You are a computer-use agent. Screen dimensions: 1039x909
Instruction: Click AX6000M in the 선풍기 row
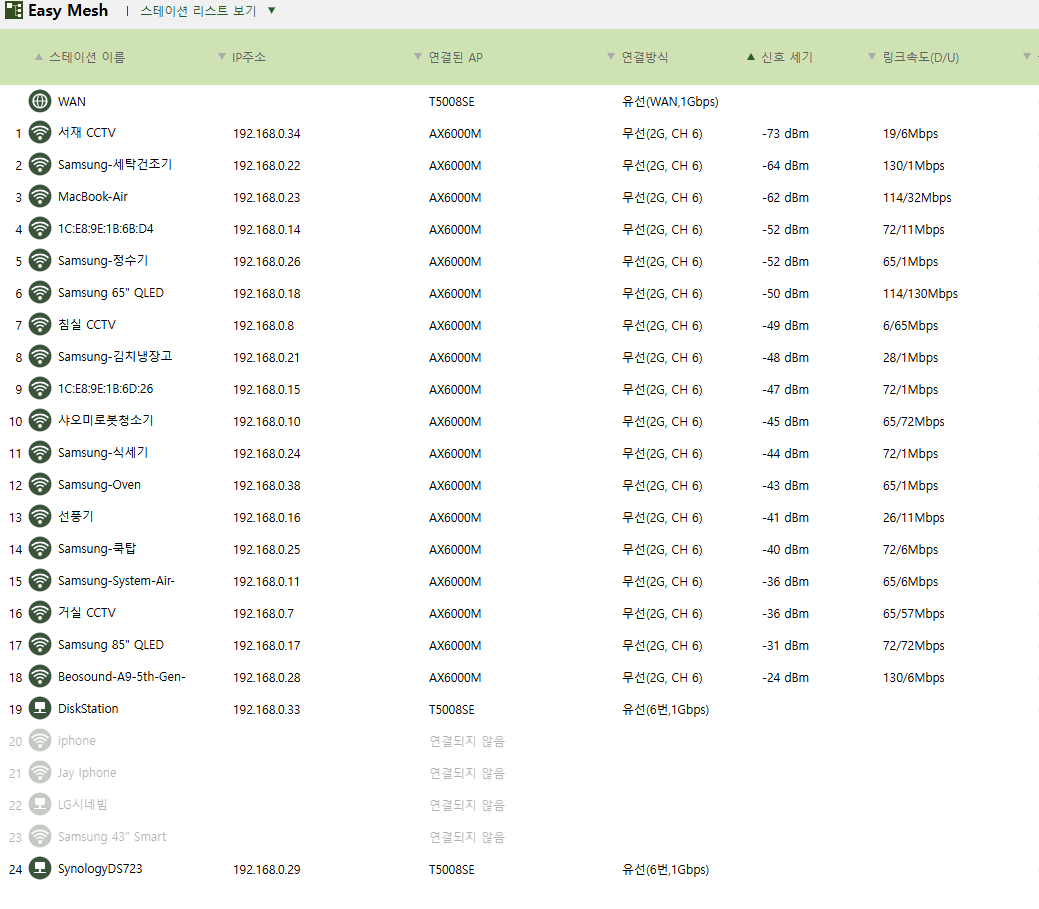pyautogui.click(x=455, y=517)
